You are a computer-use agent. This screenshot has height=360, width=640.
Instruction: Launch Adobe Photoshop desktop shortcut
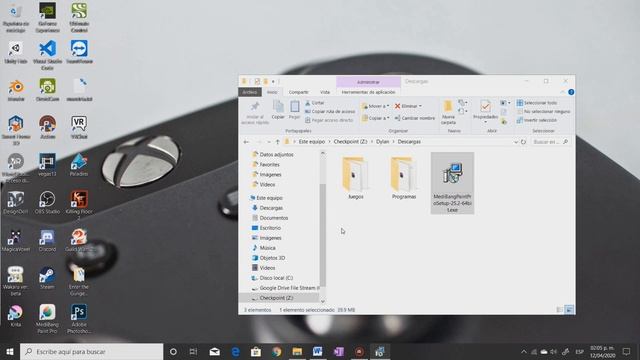[x=79, y=318]
